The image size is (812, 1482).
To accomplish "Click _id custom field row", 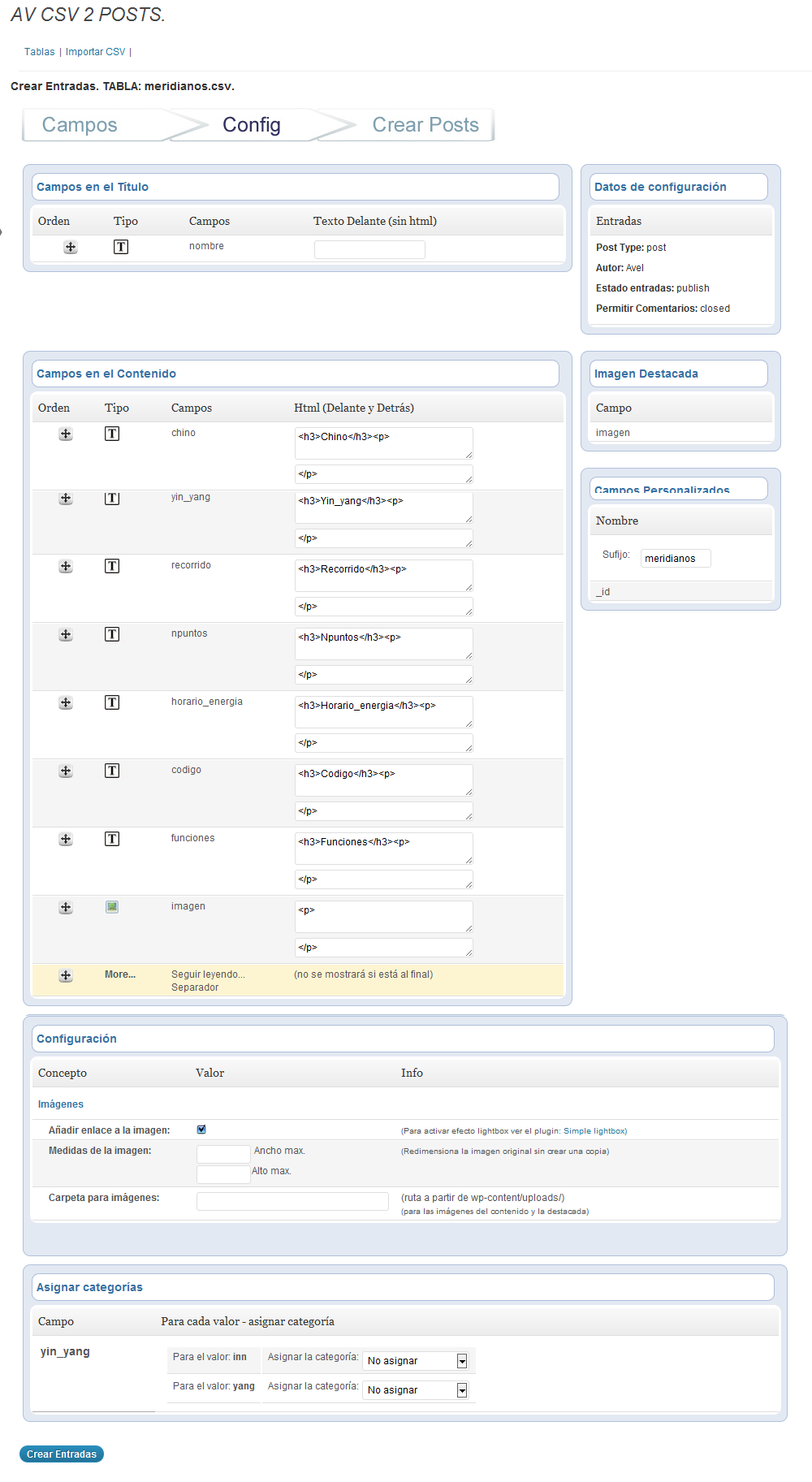I will point(680,591).
